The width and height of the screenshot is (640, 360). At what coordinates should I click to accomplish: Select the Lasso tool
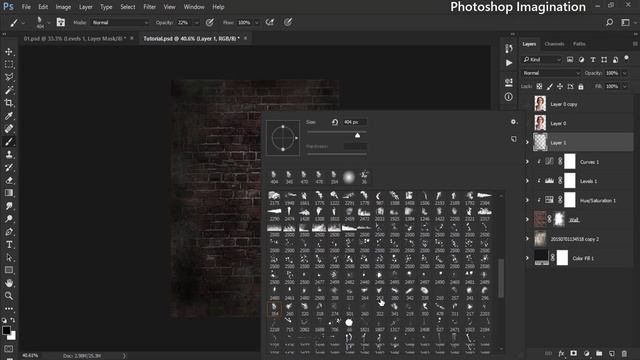point(9,77)
